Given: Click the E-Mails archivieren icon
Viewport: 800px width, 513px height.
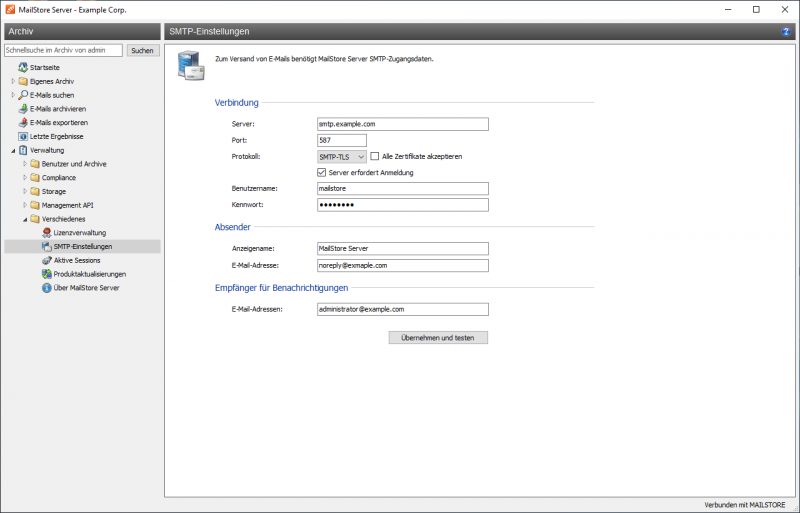Looking at the screenshot, I should 22,108.
